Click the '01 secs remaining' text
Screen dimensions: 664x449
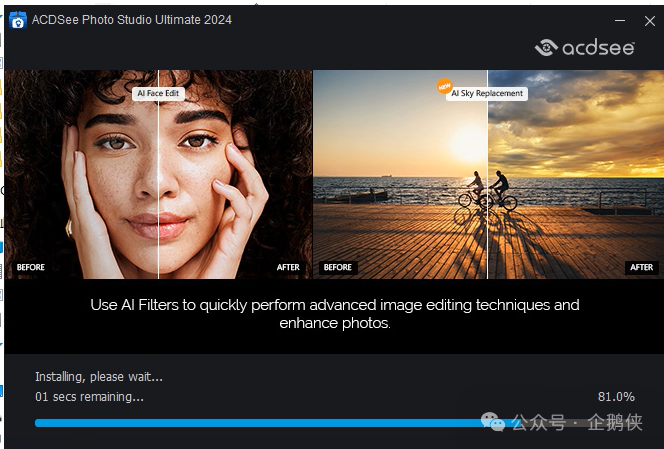pos(89,397)
